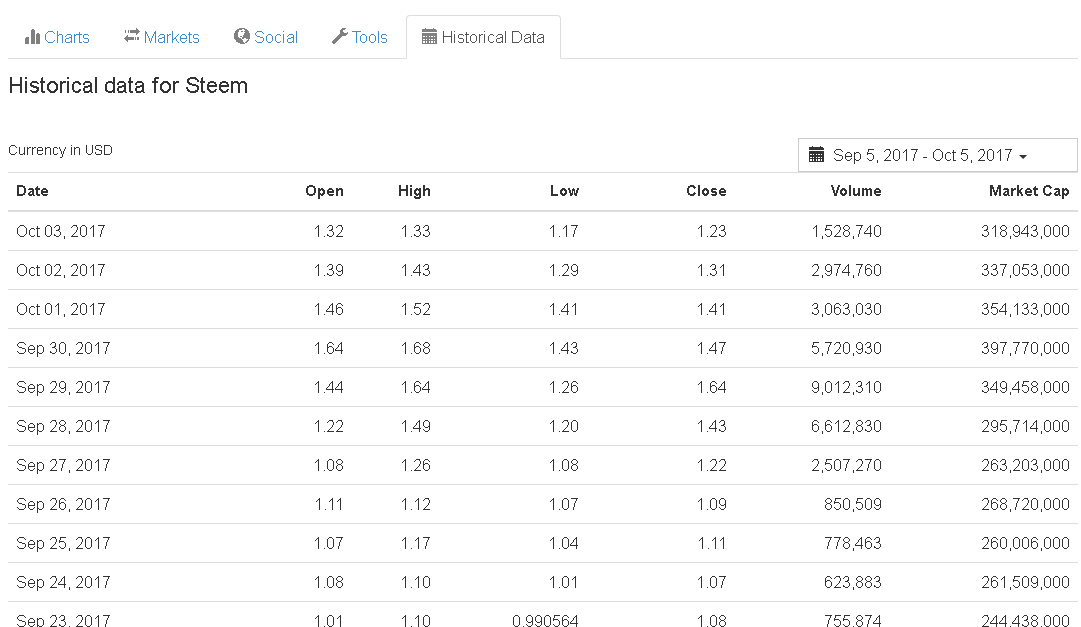The height and width of the screenshot is (627, 1081).
Task: Click market cap 260,006,000
Action: (1025, 543)
